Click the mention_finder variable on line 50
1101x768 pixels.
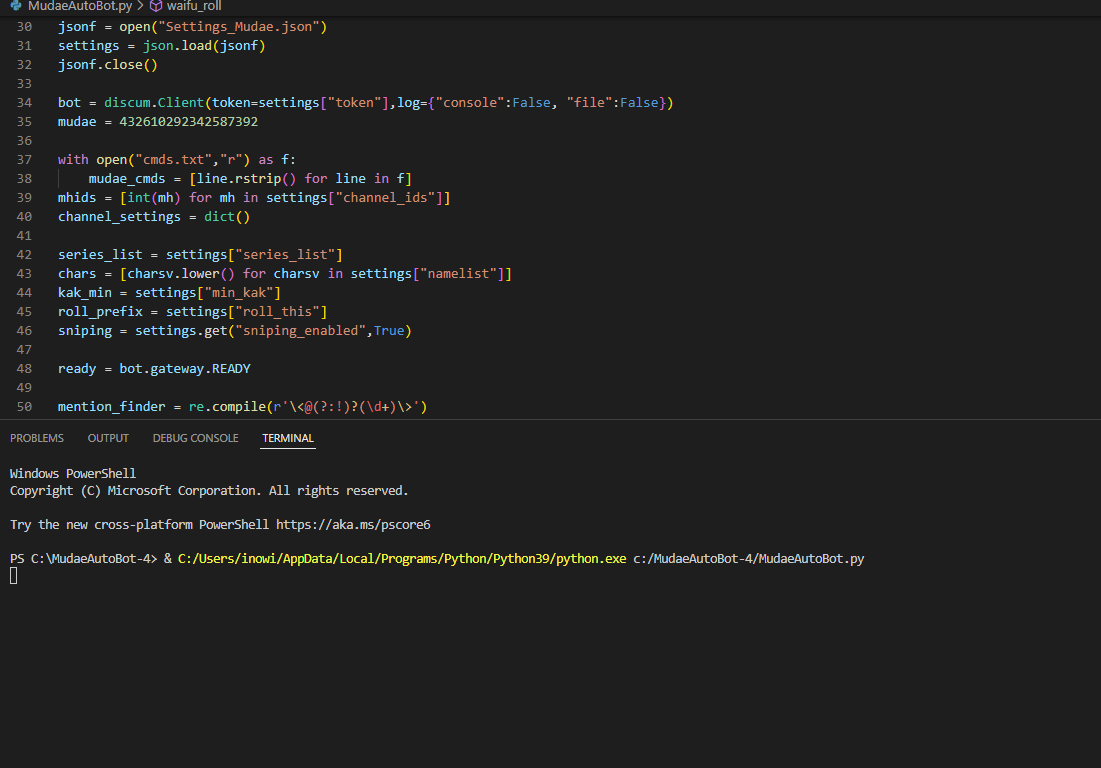110,406
